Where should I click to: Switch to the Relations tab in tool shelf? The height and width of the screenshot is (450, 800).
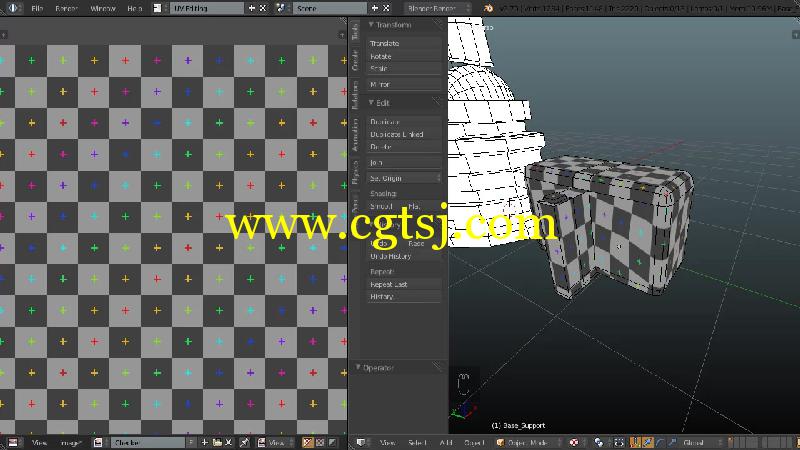point(355,94)
